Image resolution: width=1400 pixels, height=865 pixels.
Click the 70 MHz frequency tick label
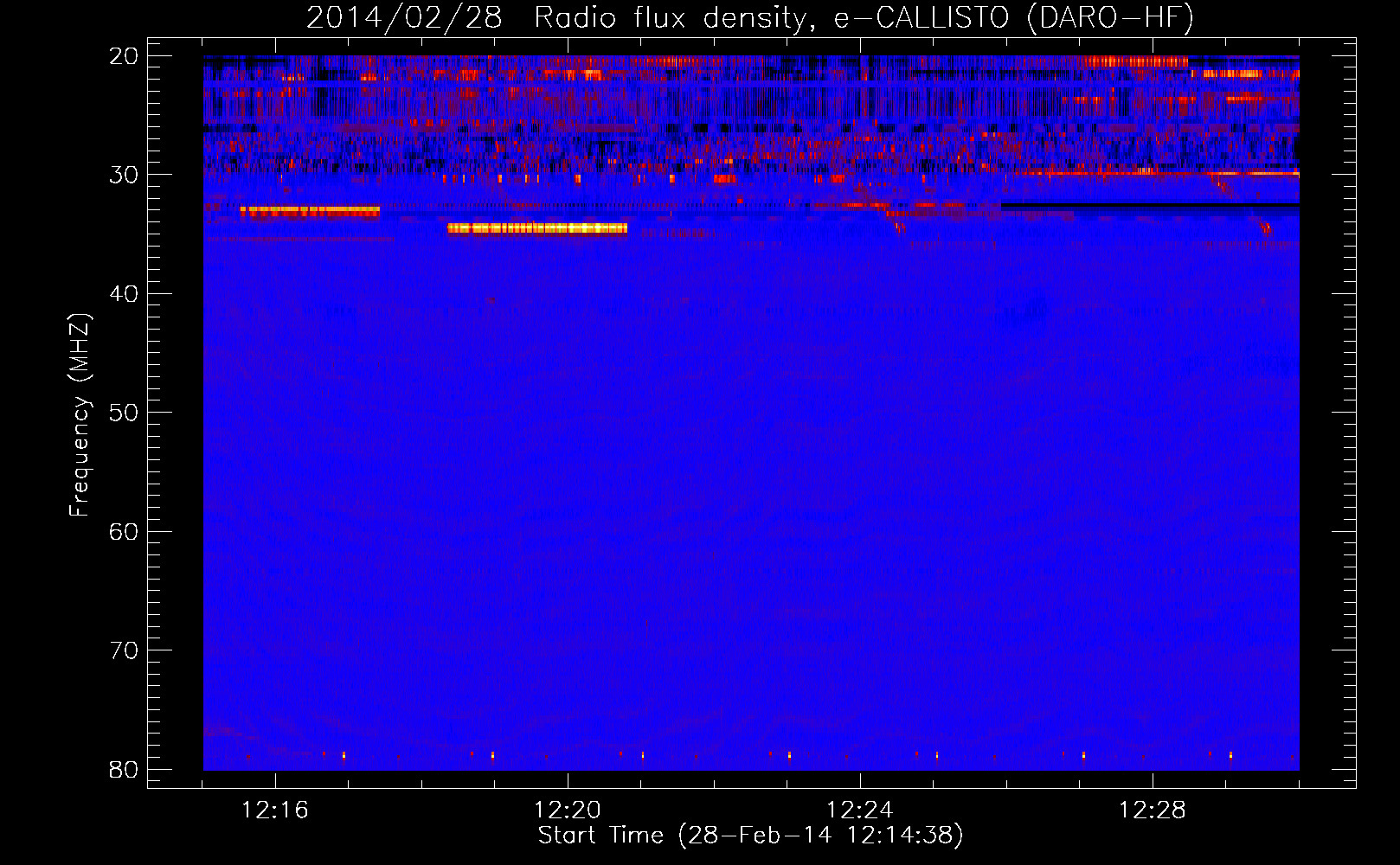tap(124, 650)
